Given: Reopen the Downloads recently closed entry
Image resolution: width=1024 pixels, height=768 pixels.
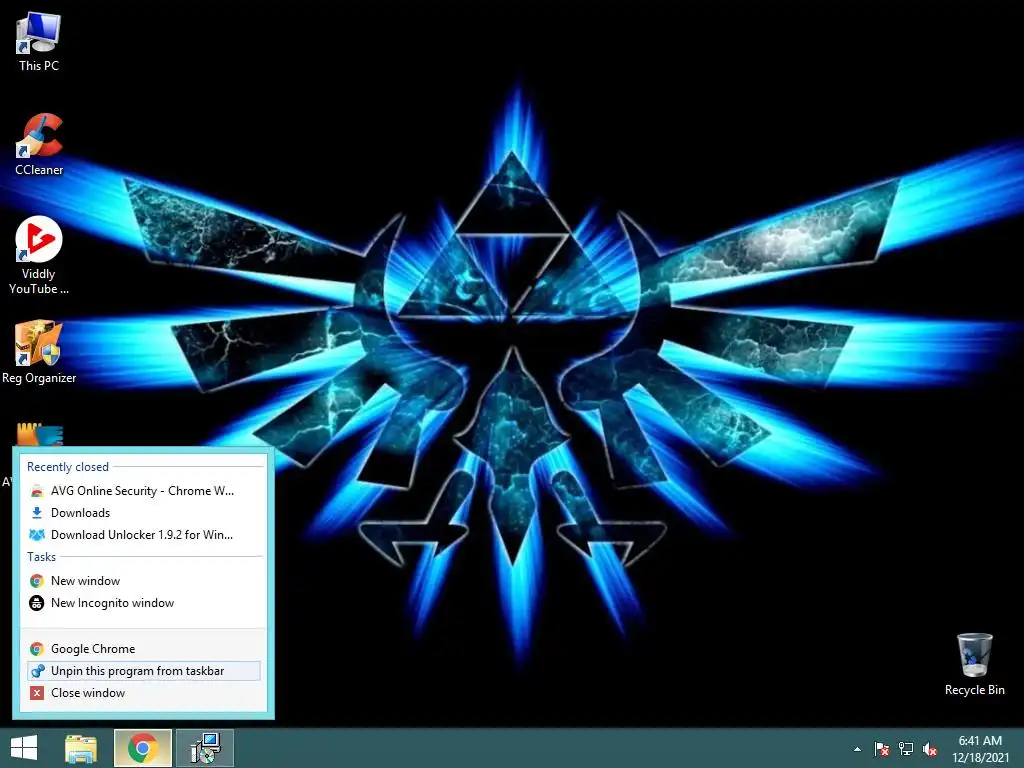Looking at the screenshot, I should click(x=144, y=513).
